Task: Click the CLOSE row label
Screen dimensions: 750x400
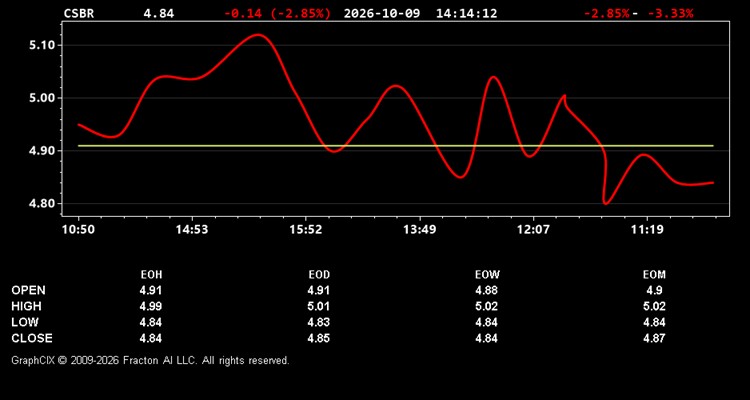Action: 32,338
